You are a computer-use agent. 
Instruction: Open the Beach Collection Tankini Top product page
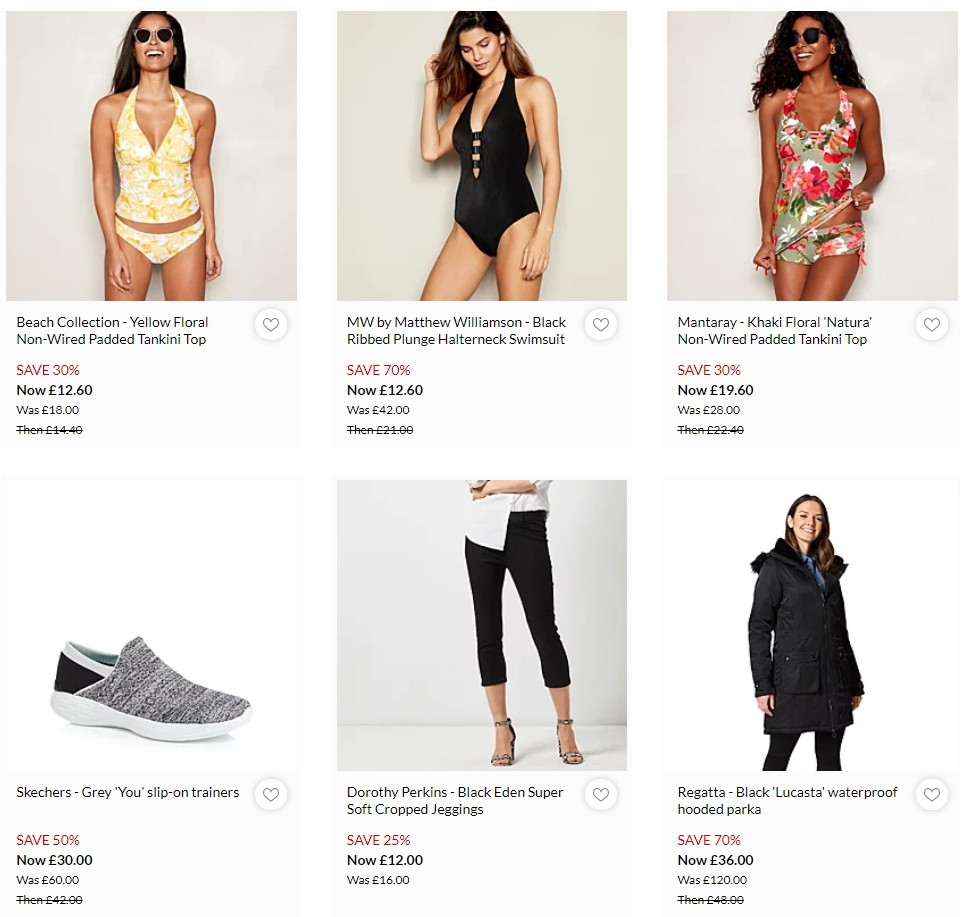(x=111, y=331)
